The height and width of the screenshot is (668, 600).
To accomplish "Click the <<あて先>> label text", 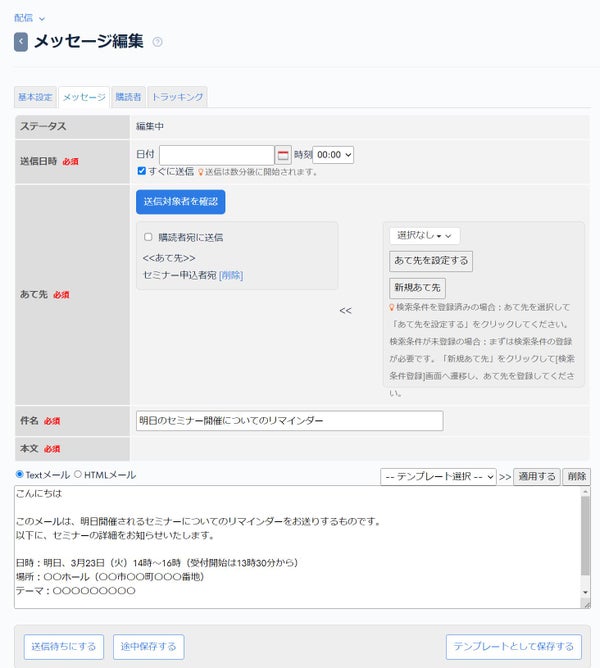I will coord(169,258).
